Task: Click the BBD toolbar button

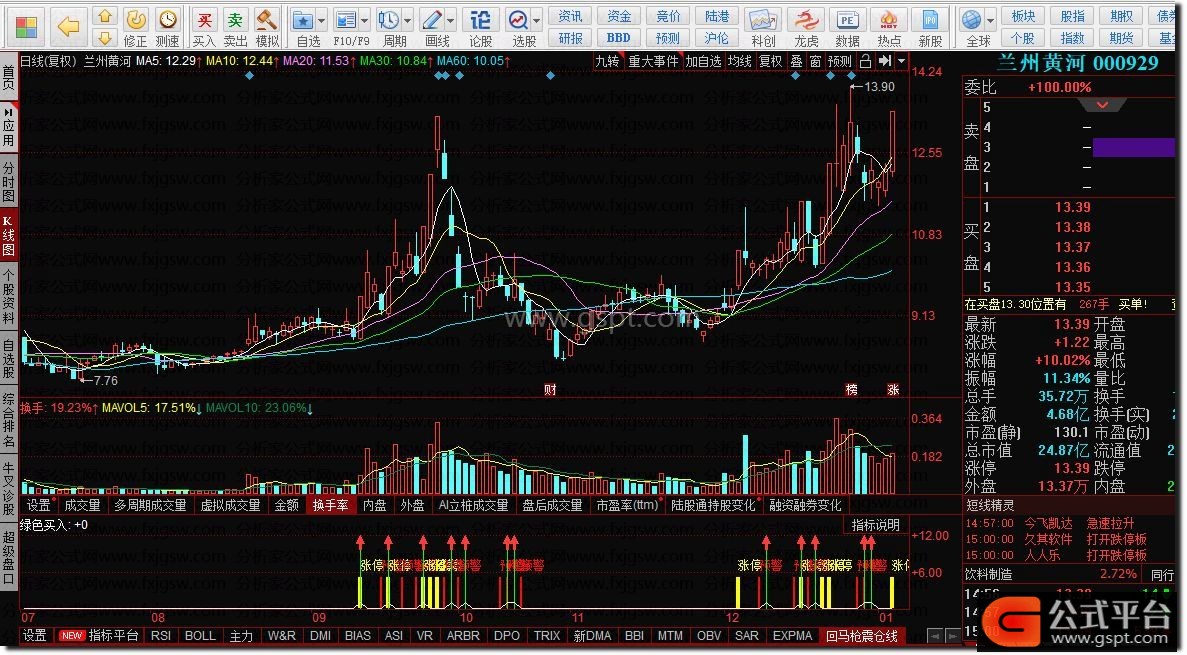Action: coord(618,38)
